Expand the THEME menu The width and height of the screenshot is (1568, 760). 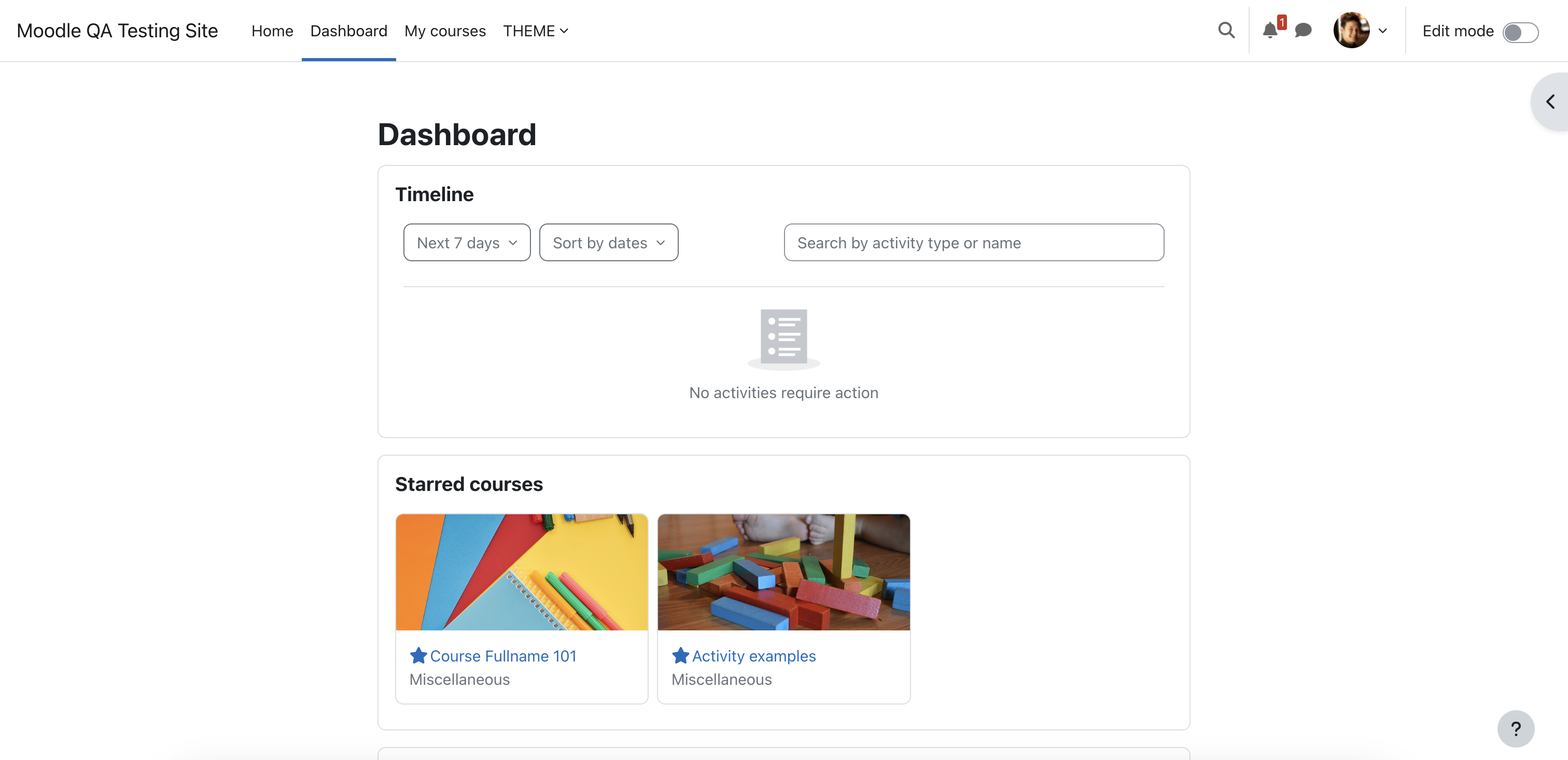click(x=536, y=31)
